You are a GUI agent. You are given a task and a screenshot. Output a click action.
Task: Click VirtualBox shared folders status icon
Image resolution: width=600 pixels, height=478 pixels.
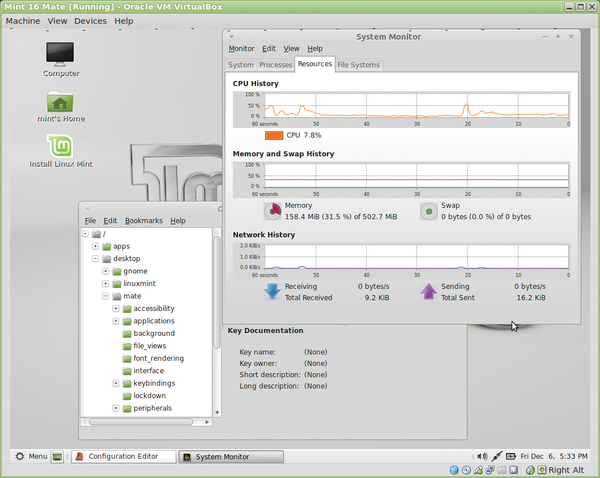(502, 470)
